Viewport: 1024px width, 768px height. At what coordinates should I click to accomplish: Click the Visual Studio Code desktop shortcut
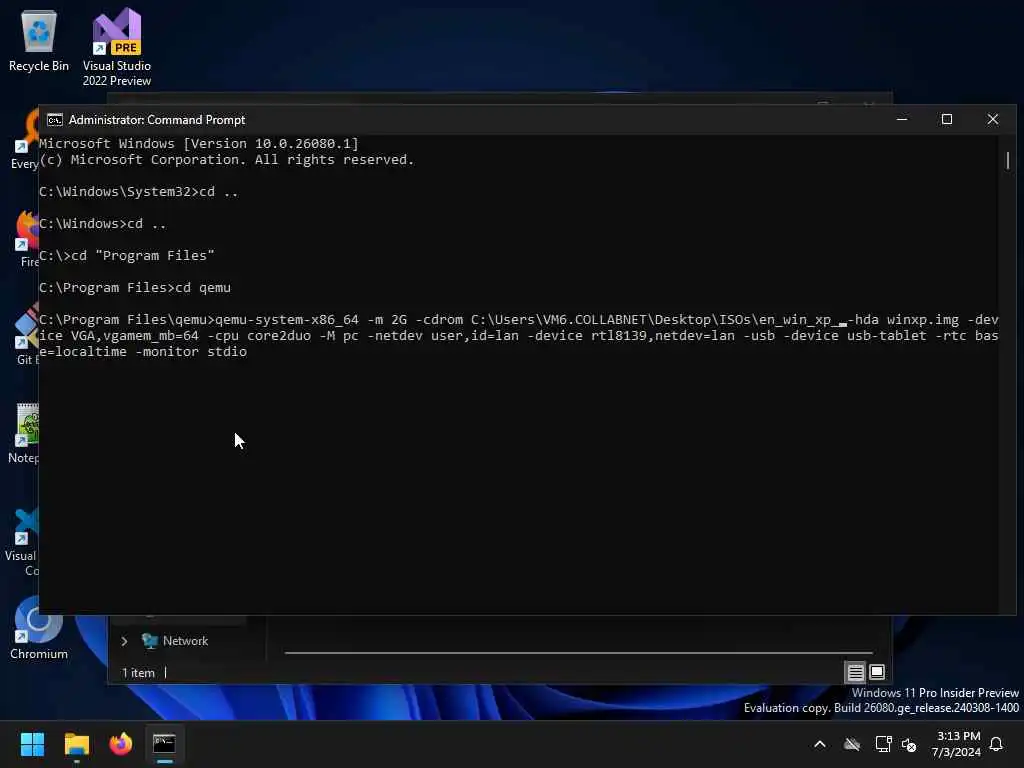tap(22, 541)
